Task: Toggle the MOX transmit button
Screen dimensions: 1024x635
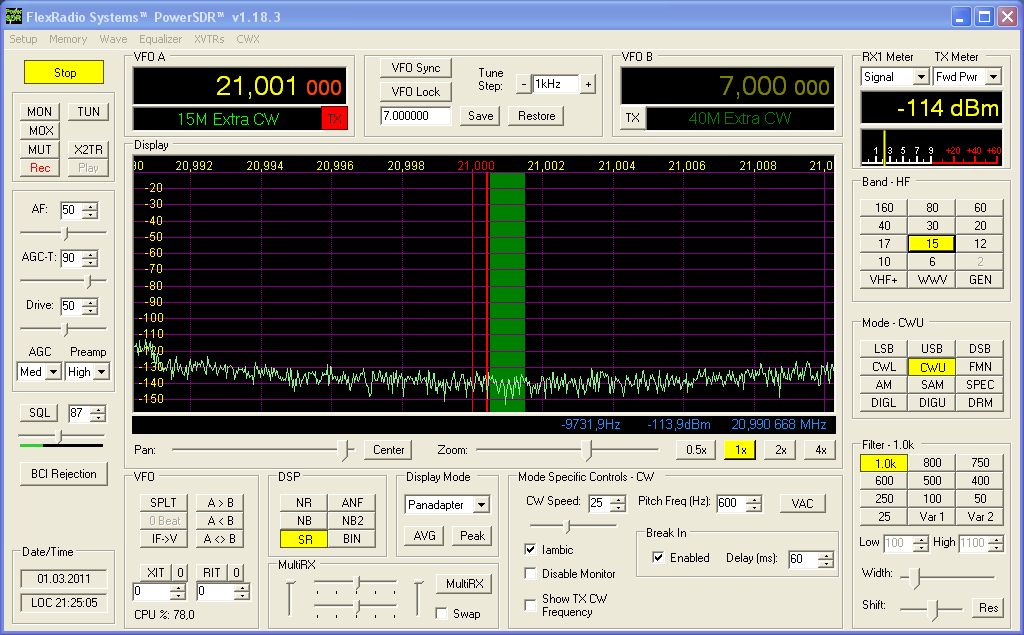Action: pos(40,131)
